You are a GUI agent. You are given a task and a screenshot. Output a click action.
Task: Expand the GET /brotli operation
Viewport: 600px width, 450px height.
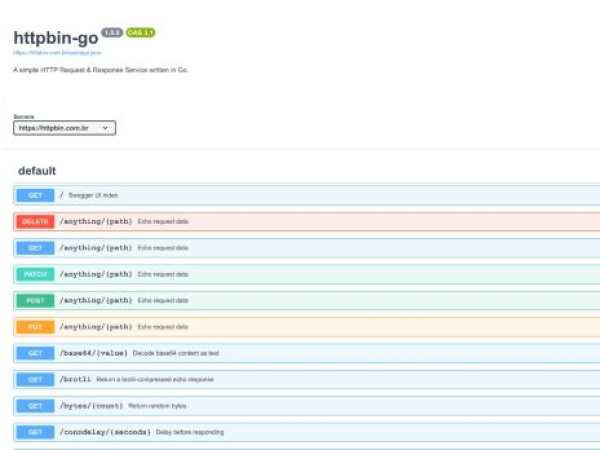307,380
